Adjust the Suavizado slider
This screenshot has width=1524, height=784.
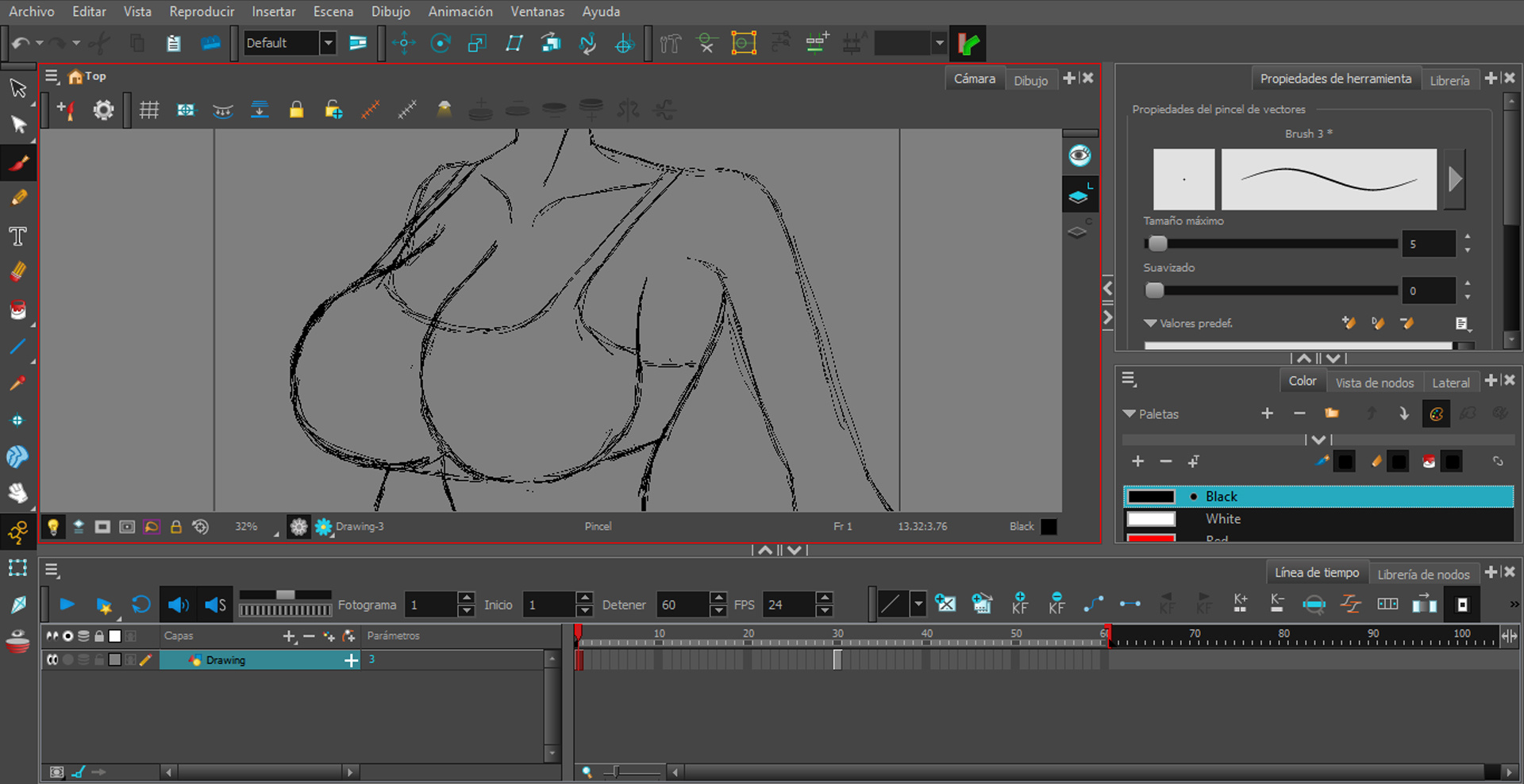(x=1271, y=290)
